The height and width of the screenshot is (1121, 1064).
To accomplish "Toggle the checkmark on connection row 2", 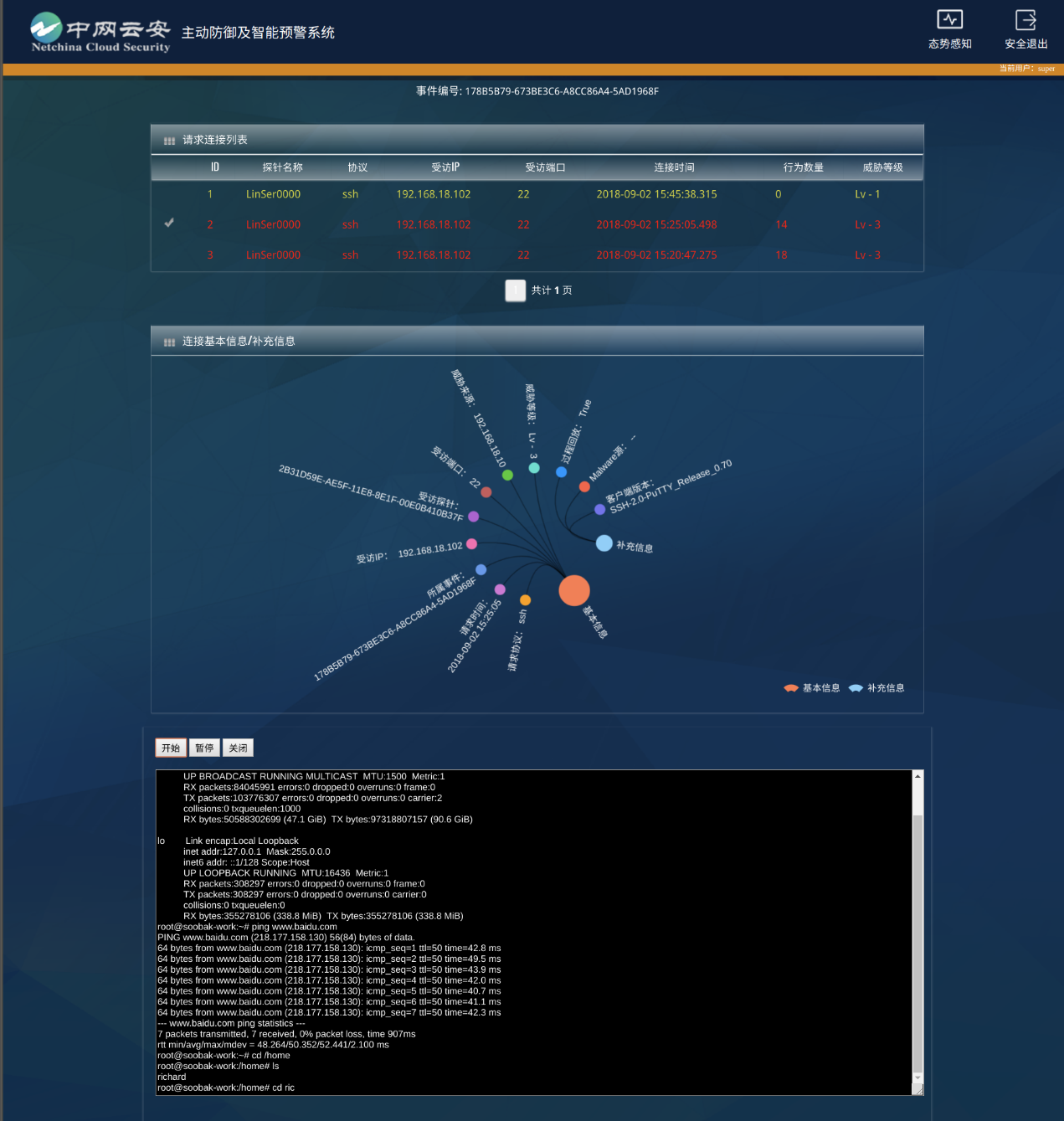I will (x=169, y=224).
